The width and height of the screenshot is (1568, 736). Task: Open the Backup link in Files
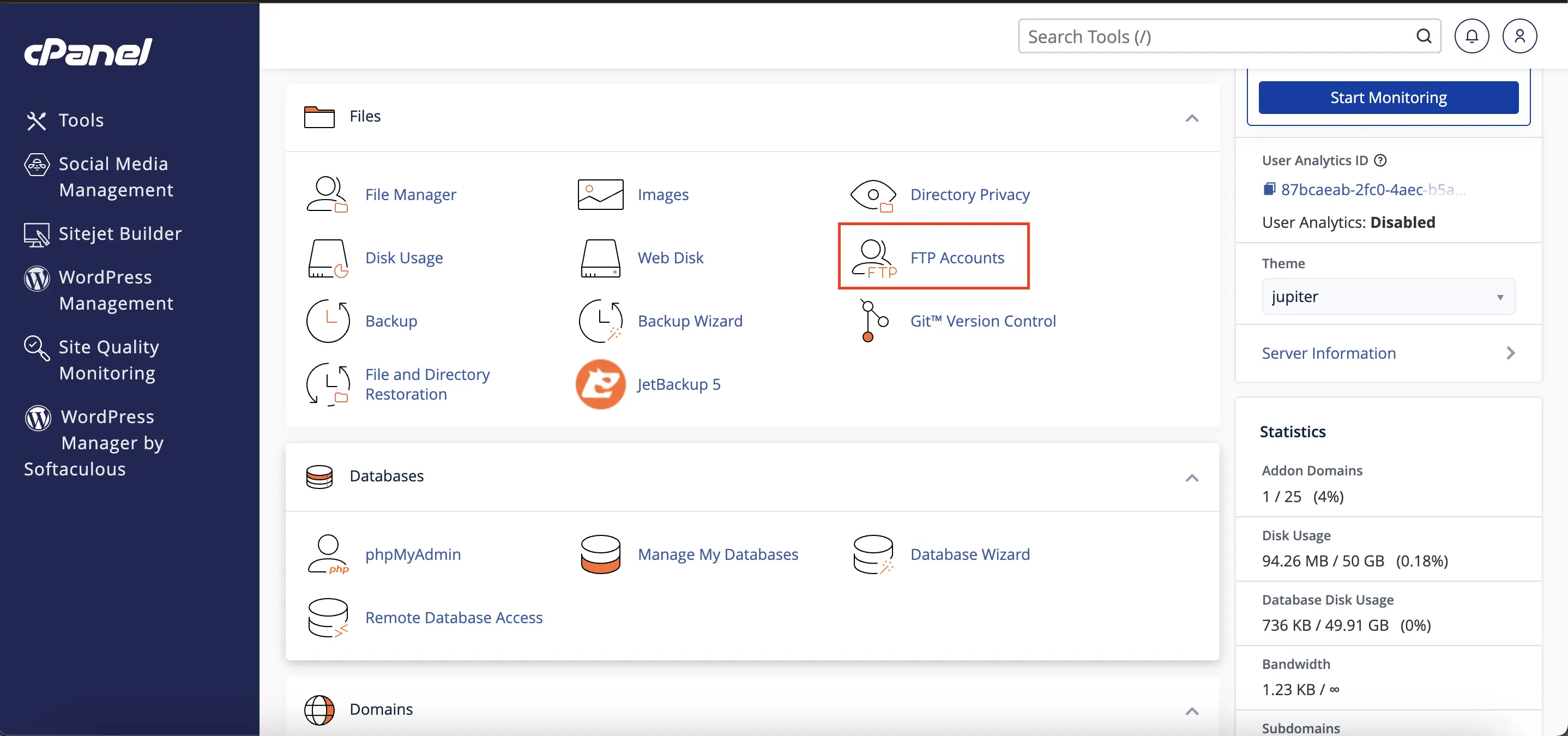391,321
